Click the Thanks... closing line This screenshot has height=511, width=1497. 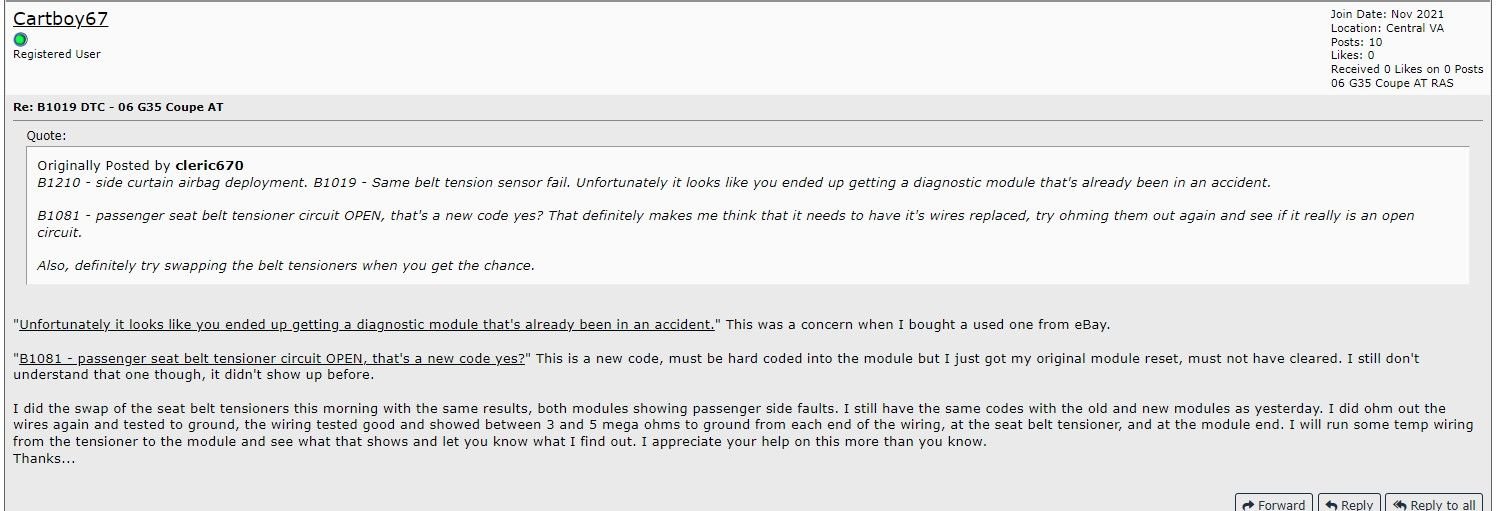pyautogui.click(x=44, y=458)
